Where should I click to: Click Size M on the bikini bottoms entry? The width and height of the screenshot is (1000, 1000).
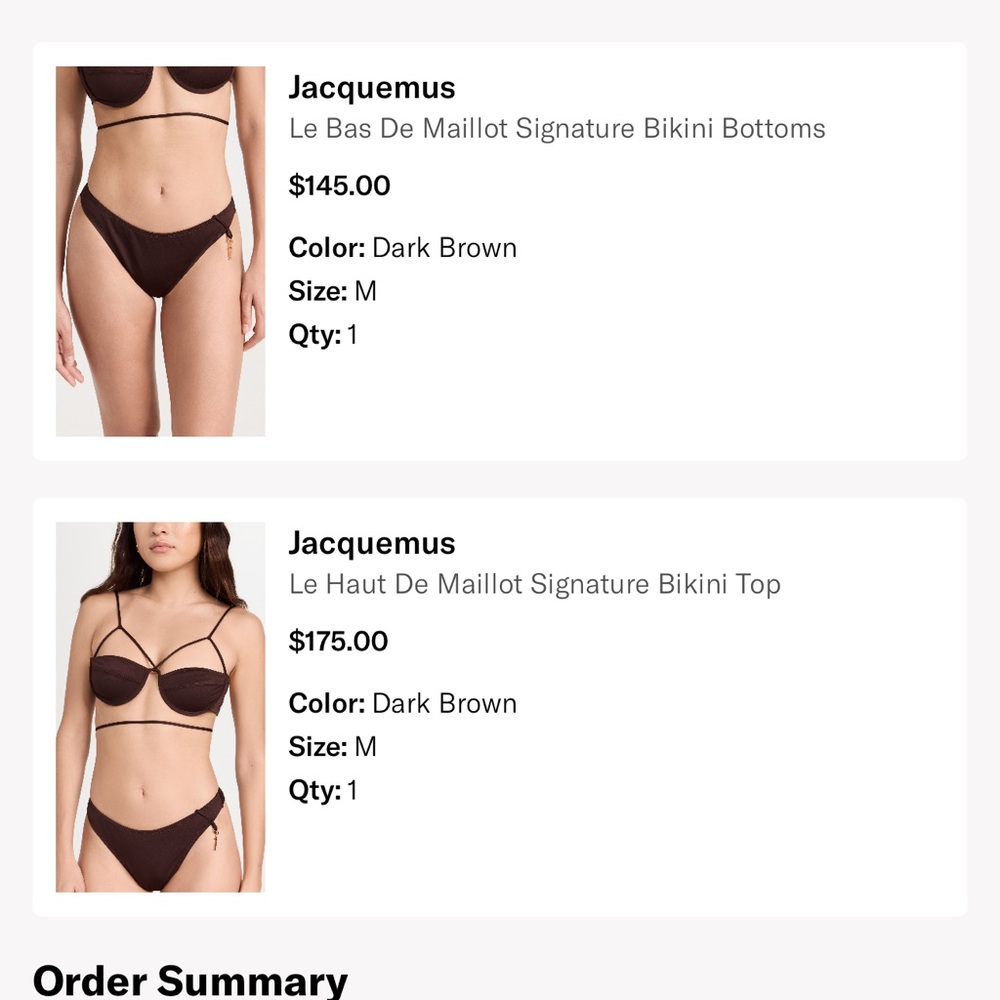[x=366, y=291]
